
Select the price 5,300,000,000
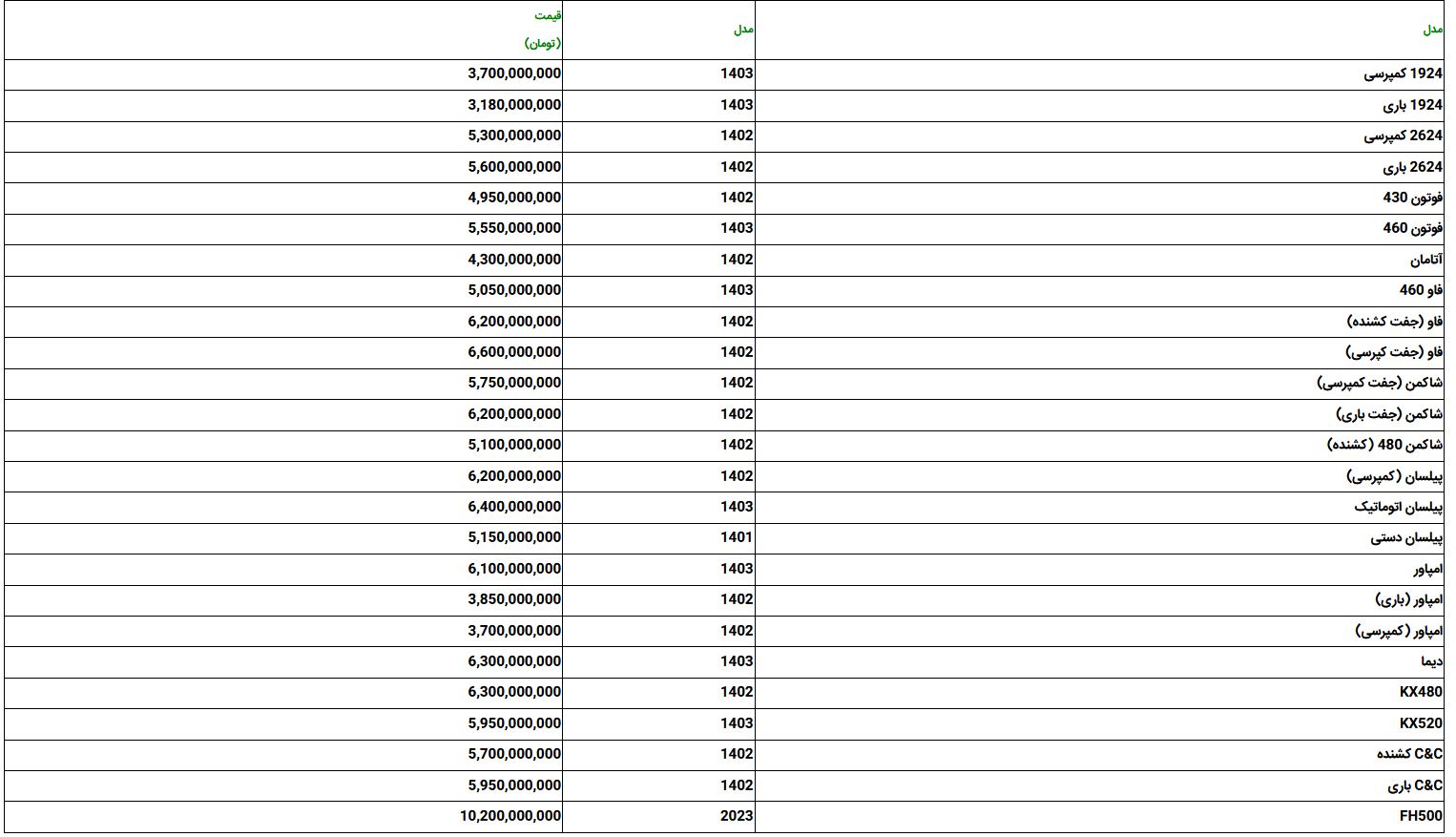[x=514, y=136]
